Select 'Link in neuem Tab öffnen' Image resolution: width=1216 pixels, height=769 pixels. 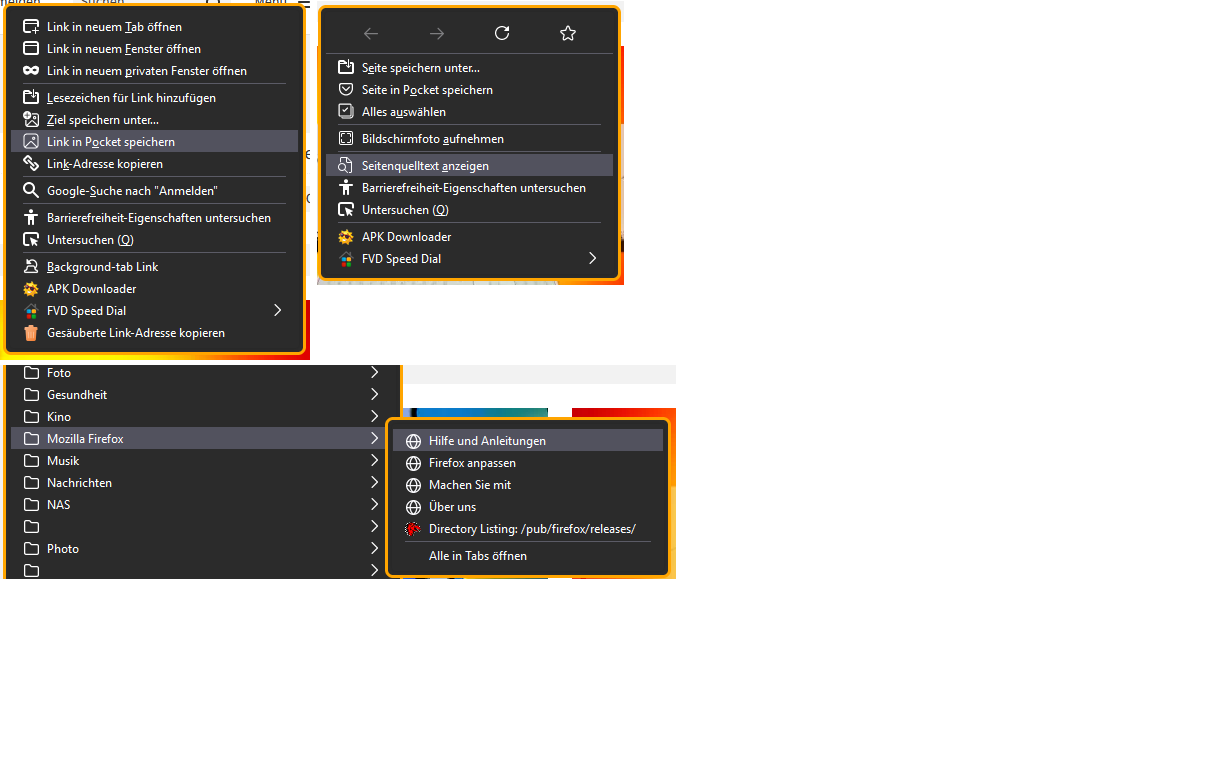click(x=154, y=26)
